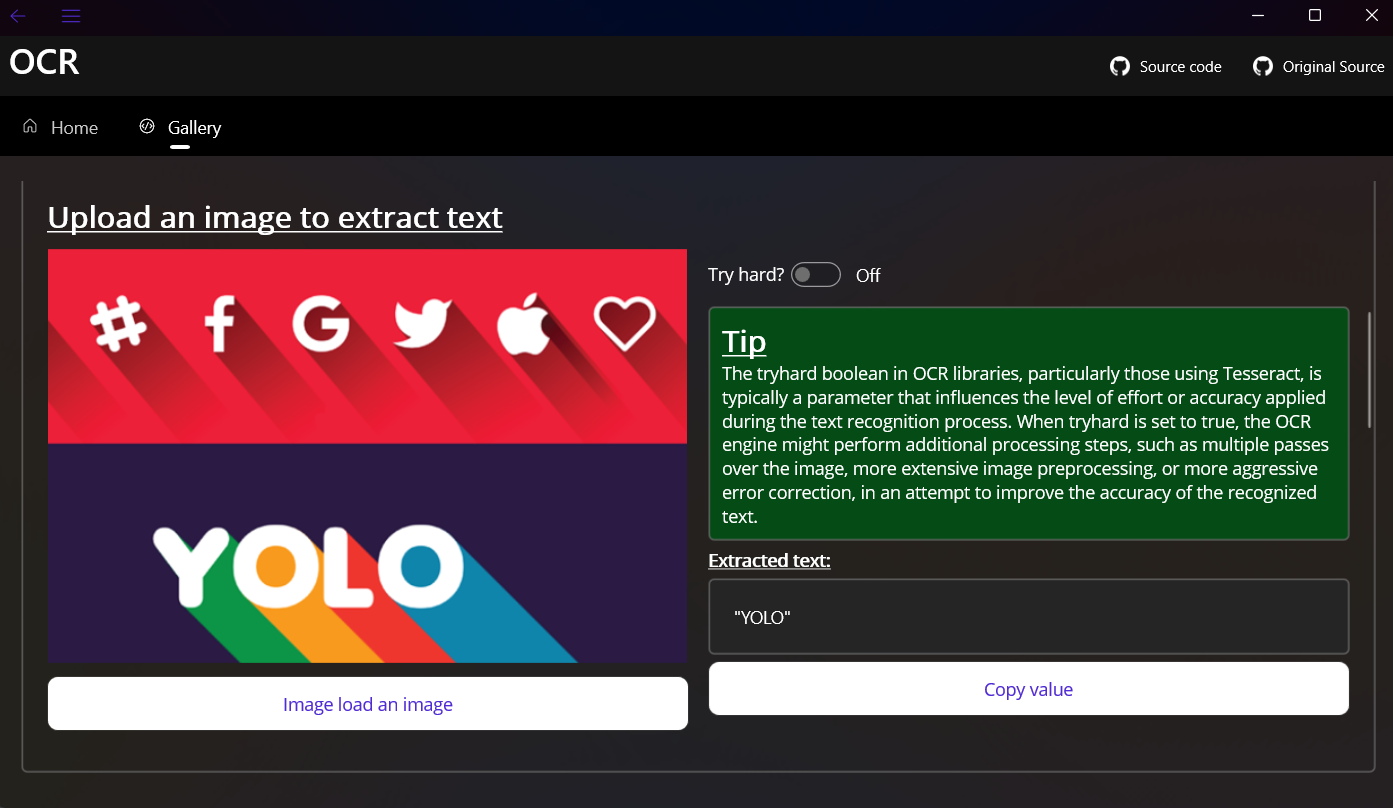Image resolution: width=1393 pixels, height=808 pixels.
Task: Click the heart icon in the image
Action: 624,323
